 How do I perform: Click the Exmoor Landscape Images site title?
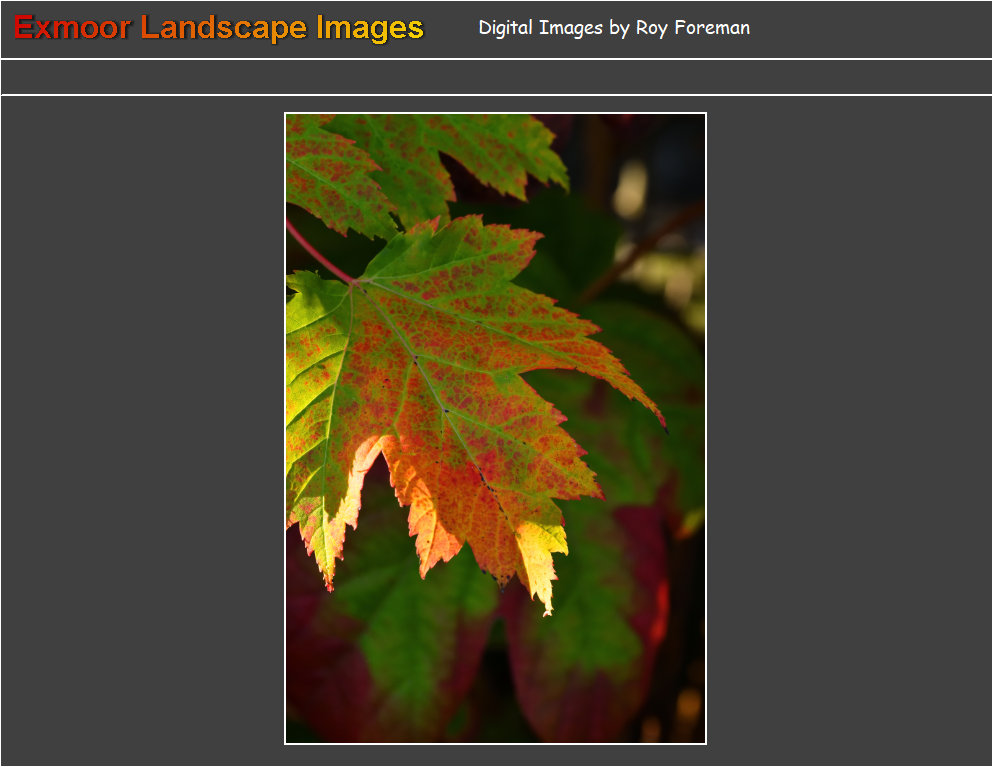tap(219, 28)
